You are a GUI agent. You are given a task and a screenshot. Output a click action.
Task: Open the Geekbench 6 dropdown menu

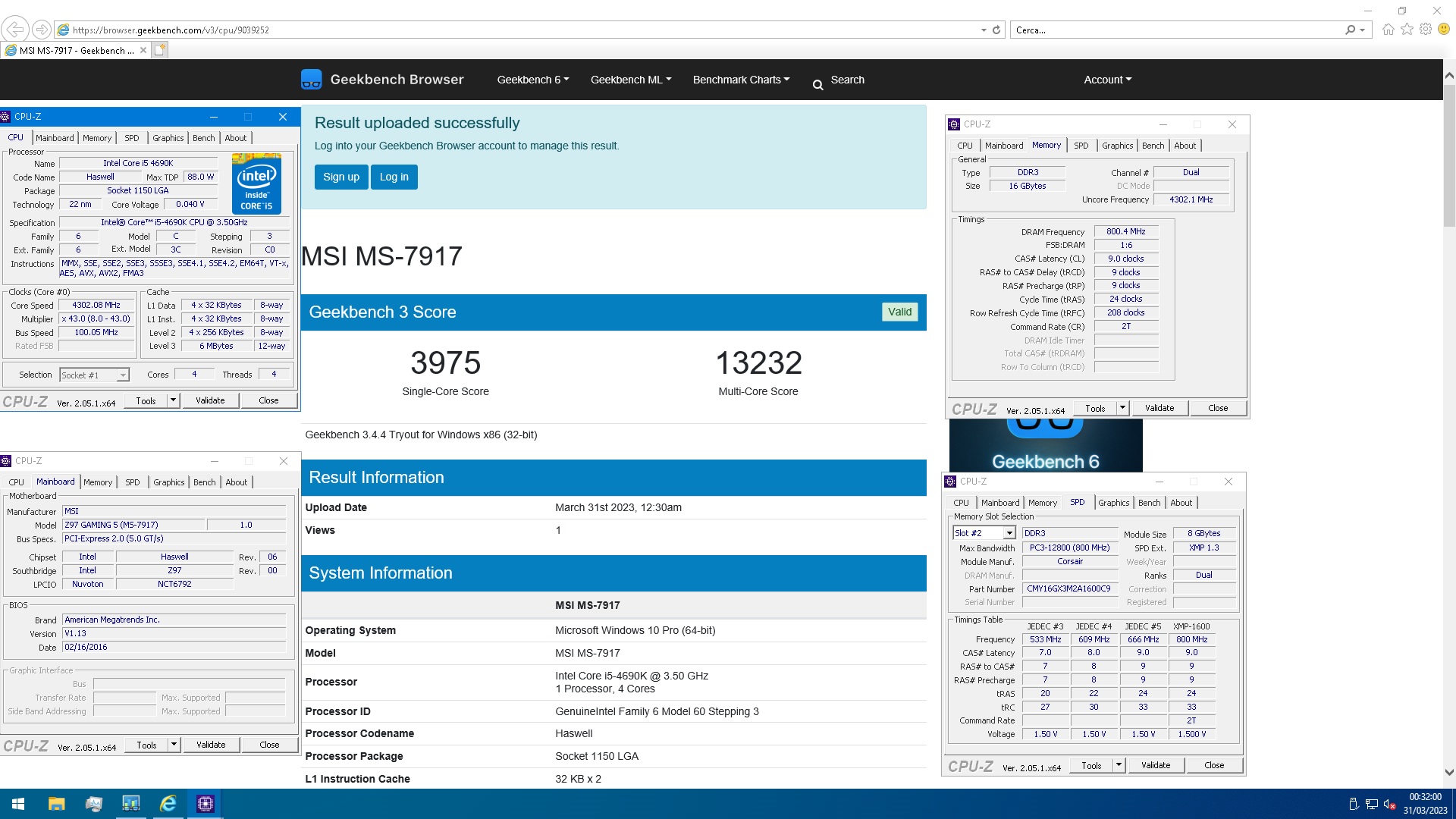point(533,80)
